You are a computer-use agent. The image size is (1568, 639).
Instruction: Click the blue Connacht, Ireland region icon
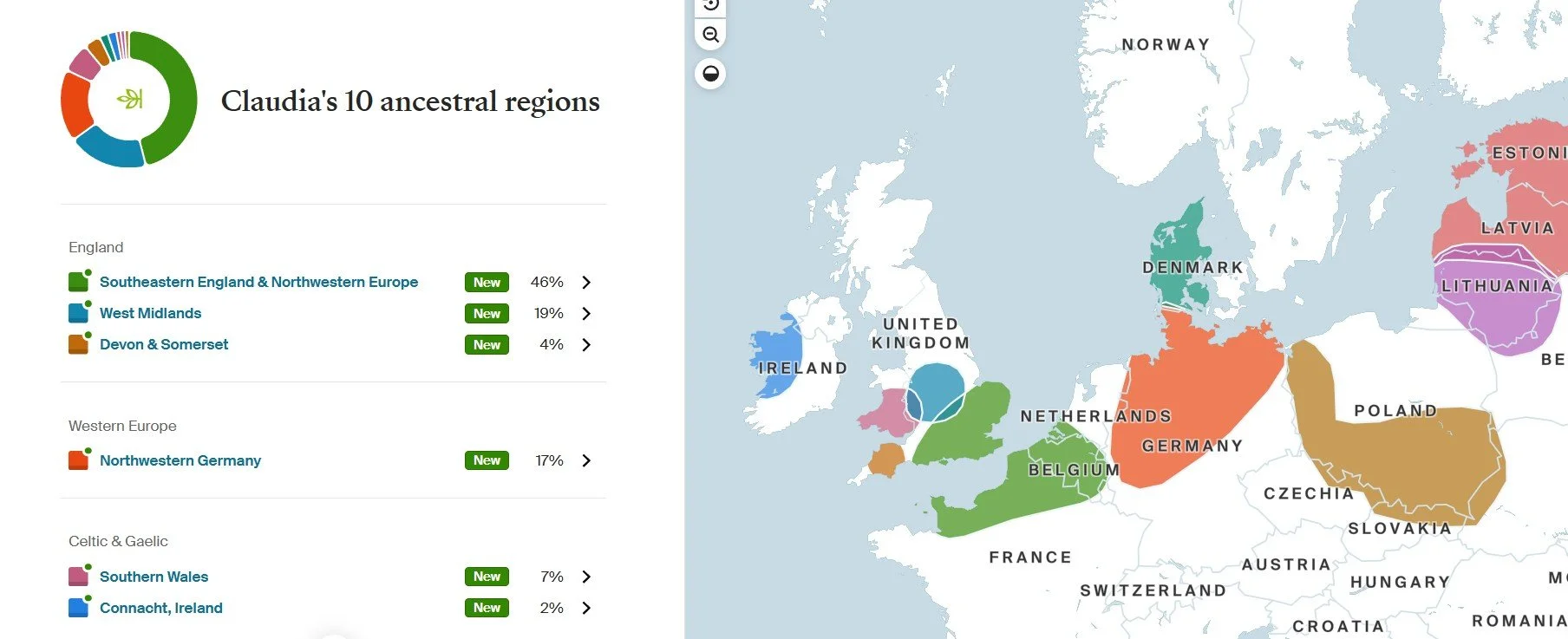(80, 607)
